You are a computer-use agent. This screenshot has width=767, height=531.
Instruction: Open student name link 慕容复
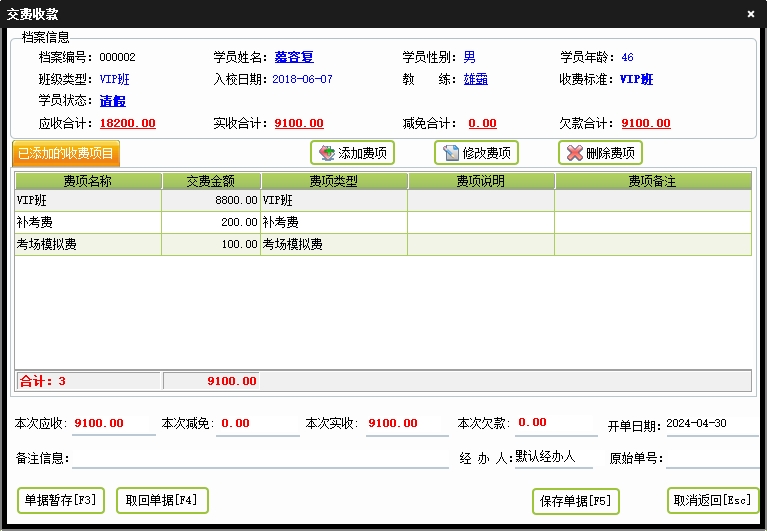(294, 57)
